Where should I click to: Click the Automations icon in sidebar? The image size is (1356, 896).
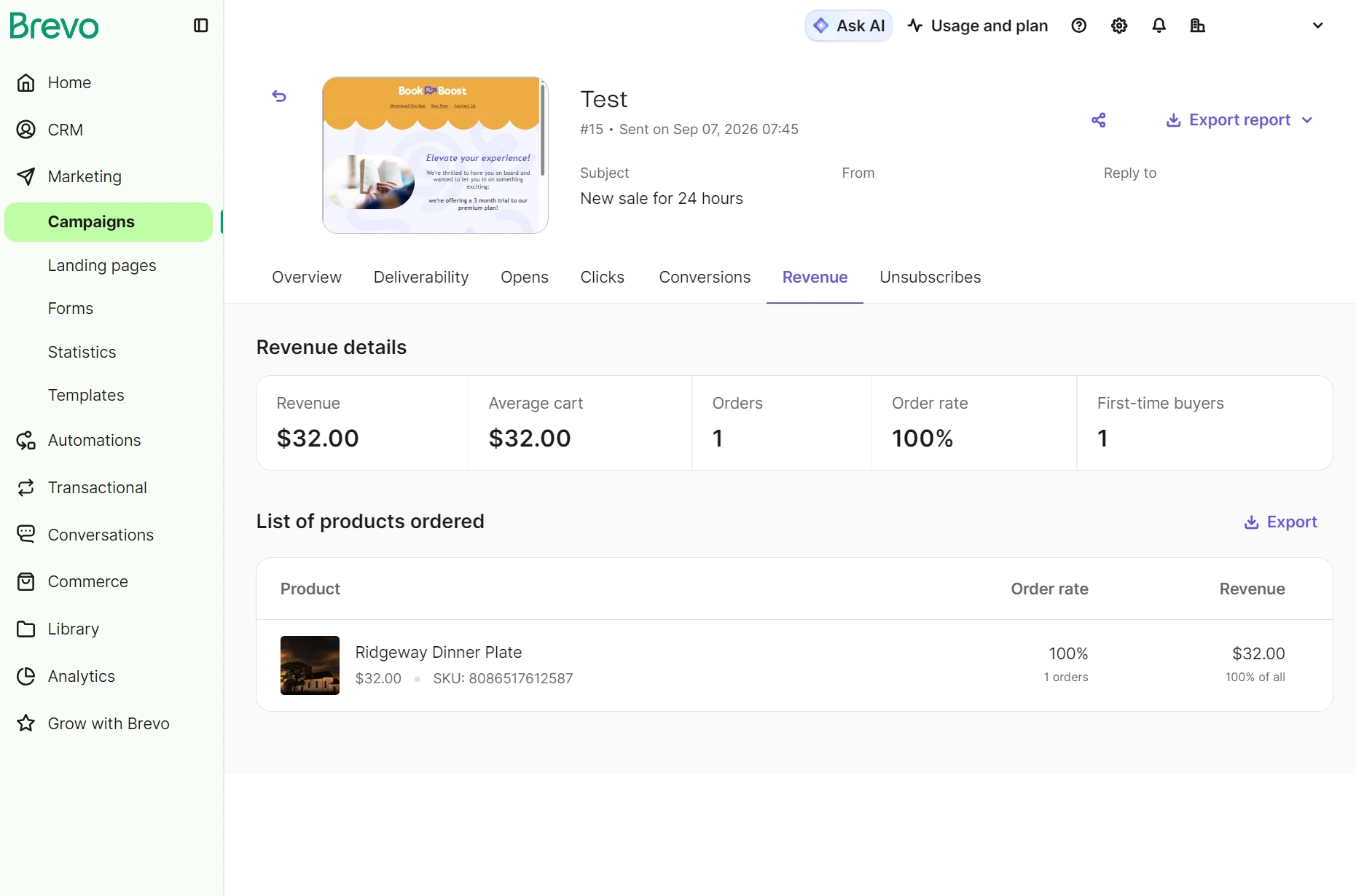26,441
